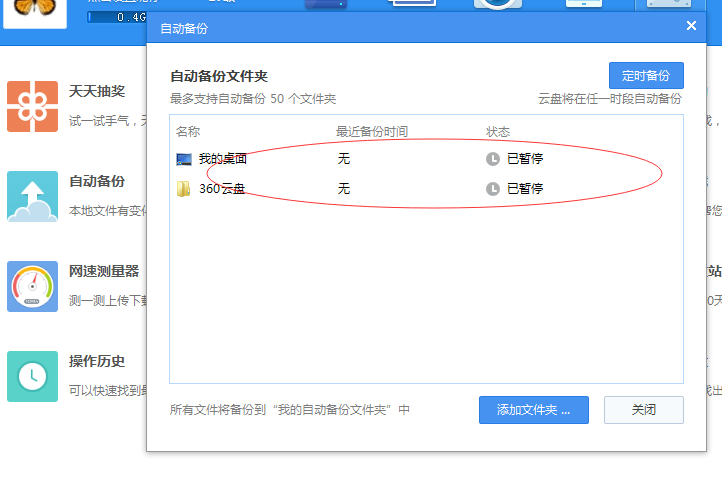Click the 自动备份 cloud upload icon

[x=32, y=196]
